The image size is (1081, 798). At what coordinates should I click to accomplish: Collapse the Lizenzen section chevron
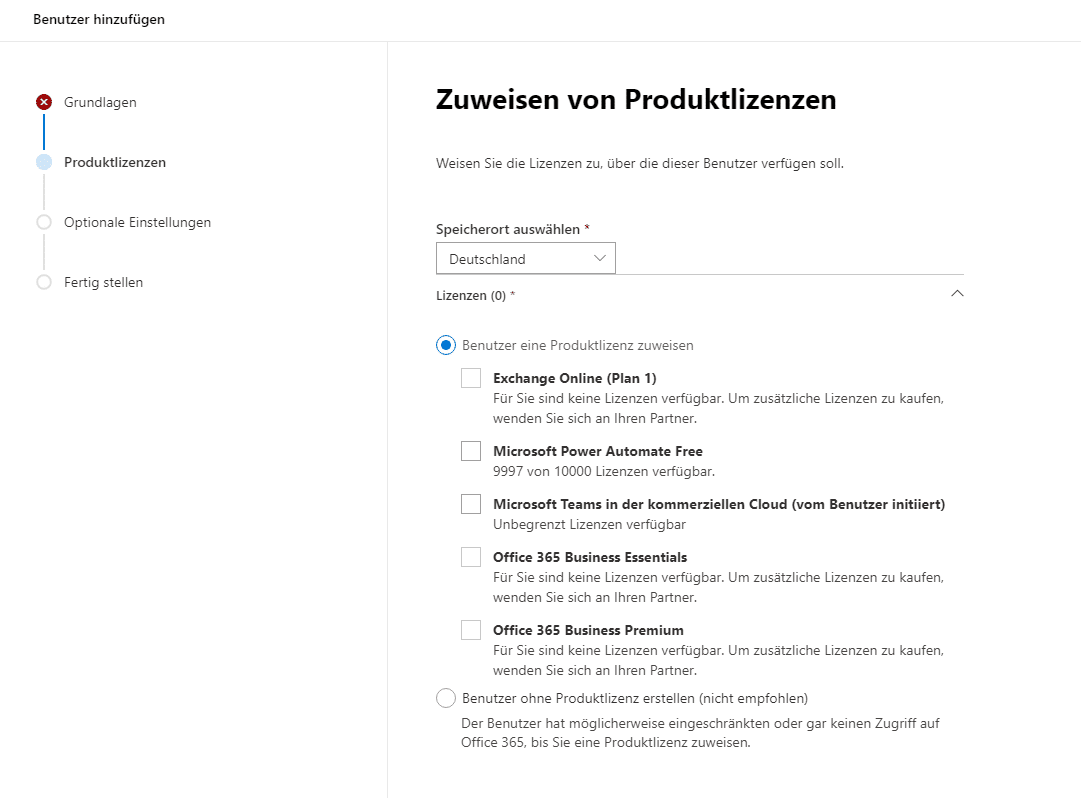[x=957, y=294]
